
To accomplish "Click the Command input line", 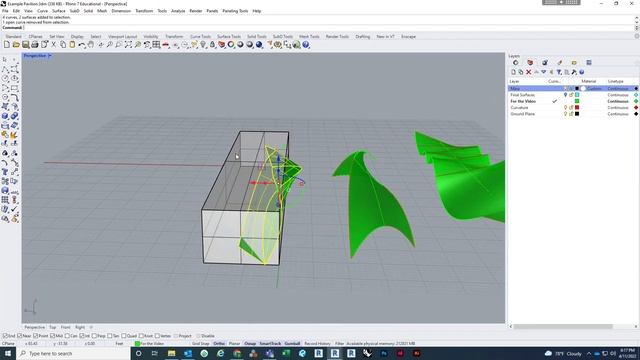I will (x=318, y=27).
